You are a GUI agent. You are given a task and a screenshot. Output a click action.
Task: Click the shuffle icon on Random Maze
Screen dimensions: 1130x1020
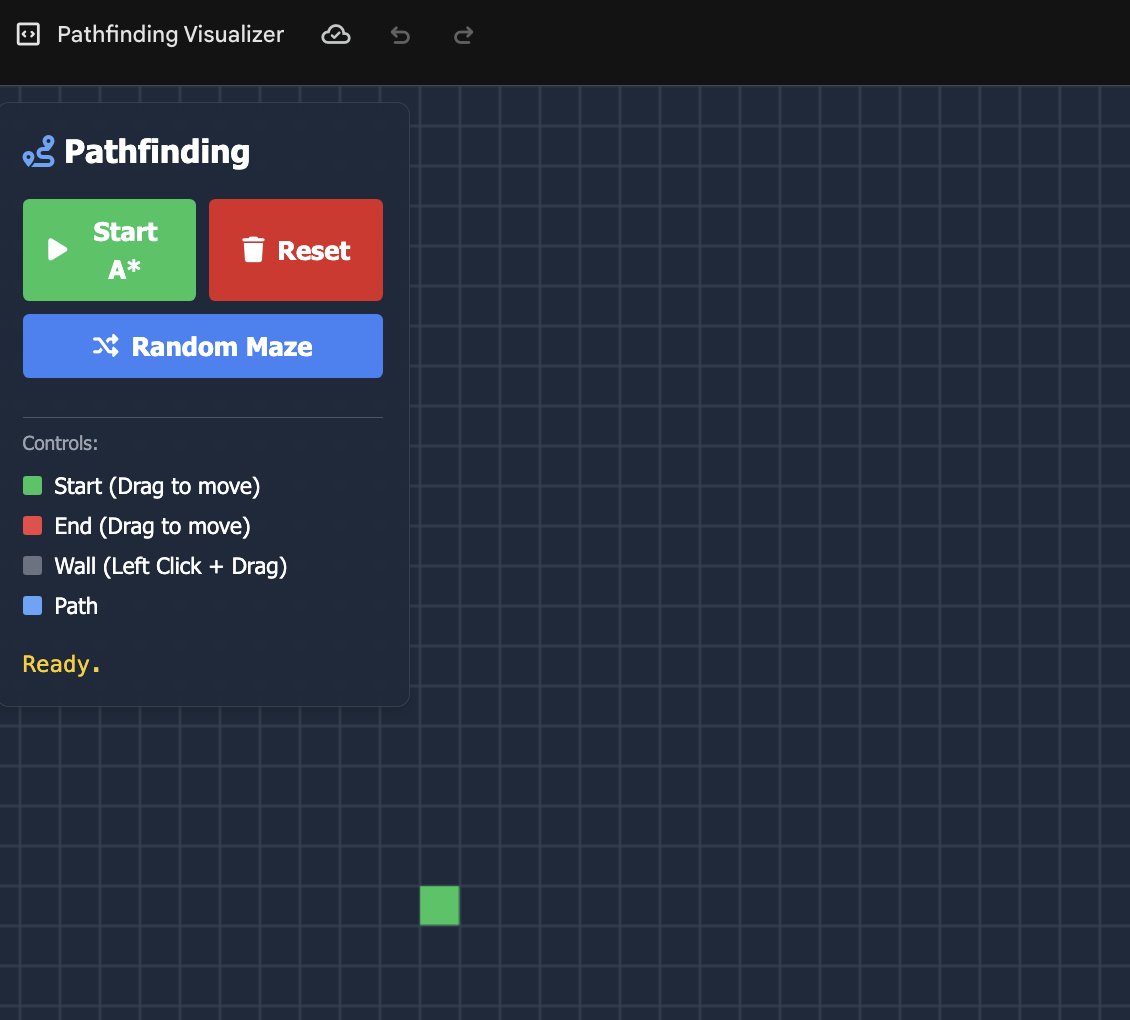coord(104,345)
